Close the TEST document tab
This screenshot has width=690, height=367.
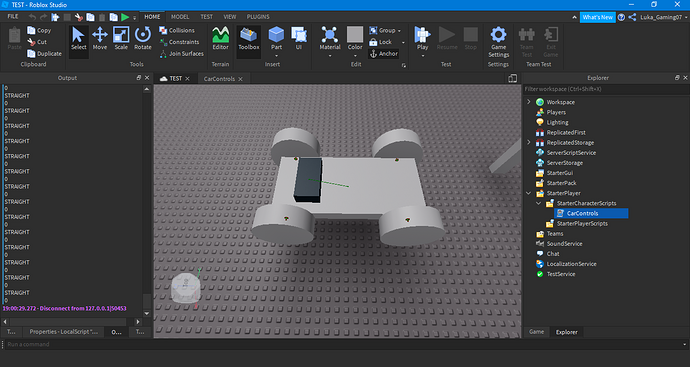187,79
